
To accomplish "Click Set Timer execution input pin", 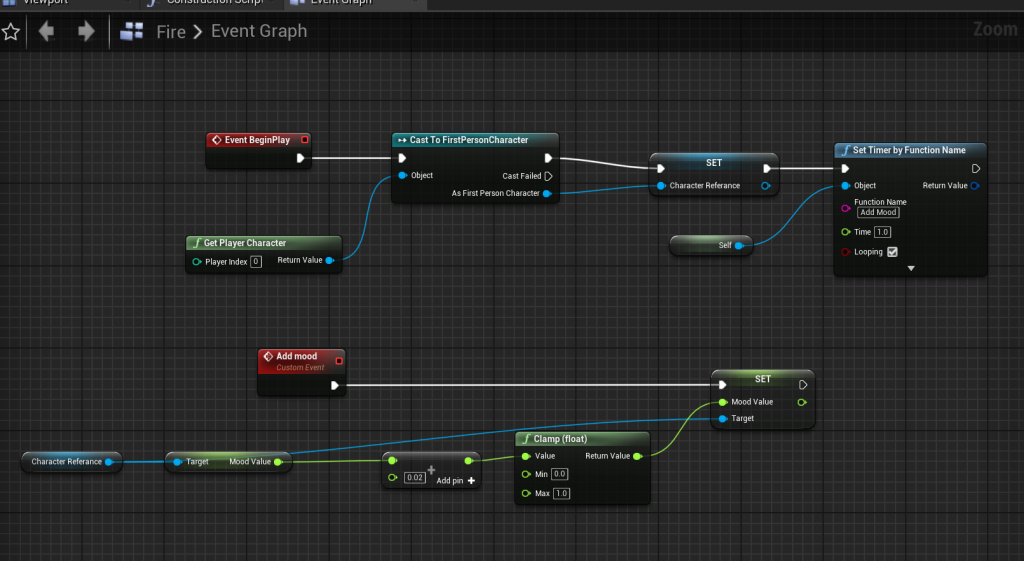I will coord(845,168).
